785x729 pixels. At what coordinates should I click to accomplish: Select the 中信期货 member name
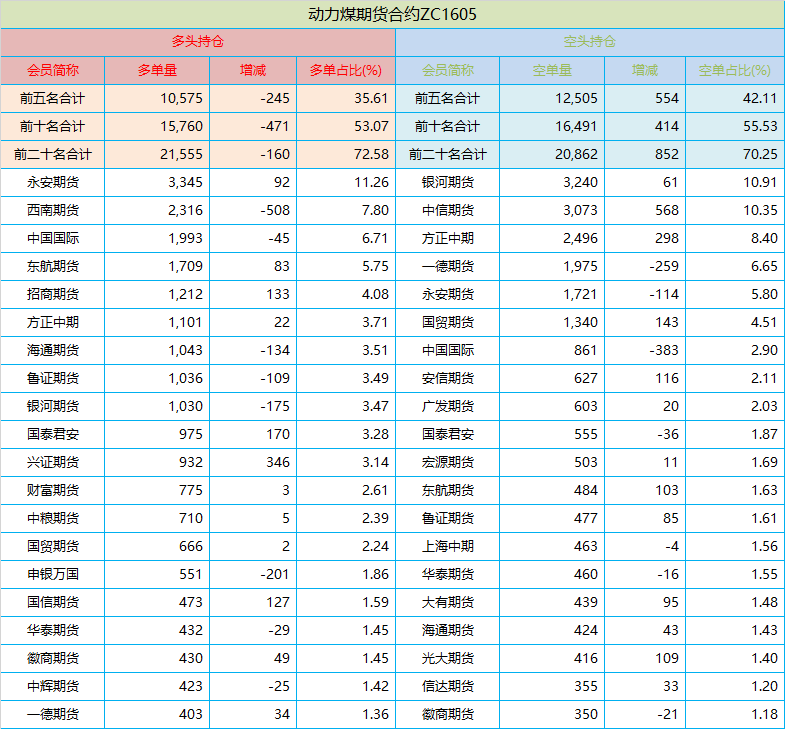click(448, 210)
